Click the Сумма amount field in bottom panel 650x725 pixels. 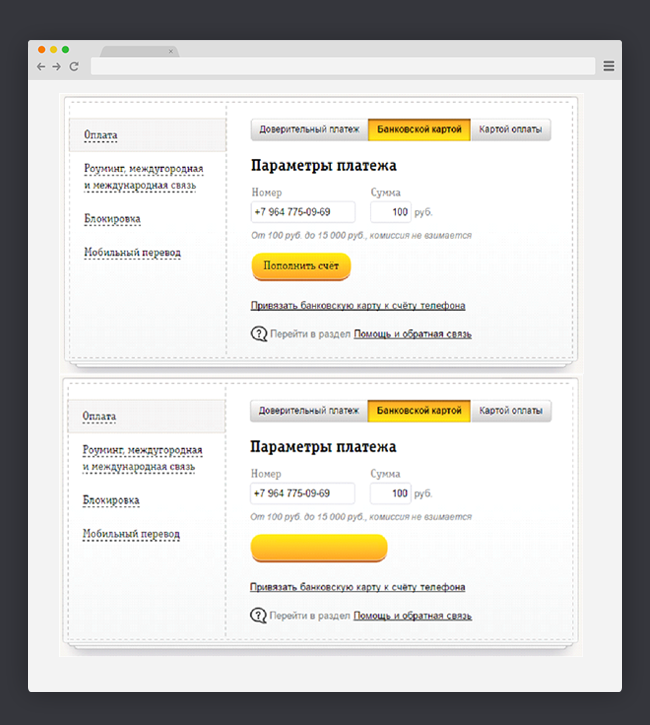tap(390, 493)
